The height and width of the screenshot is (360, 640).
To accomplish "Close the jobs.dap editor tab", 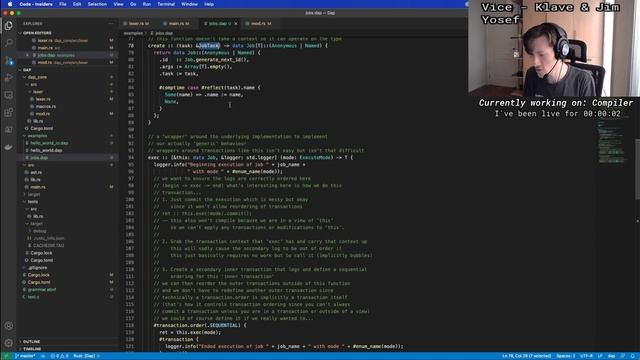I will [x=236, y=24].
